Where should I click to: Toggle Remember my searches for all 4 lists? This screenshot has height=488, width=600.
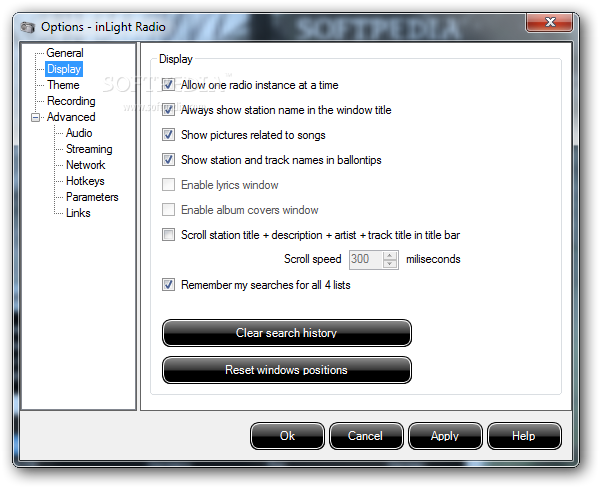tap(168, 285)
